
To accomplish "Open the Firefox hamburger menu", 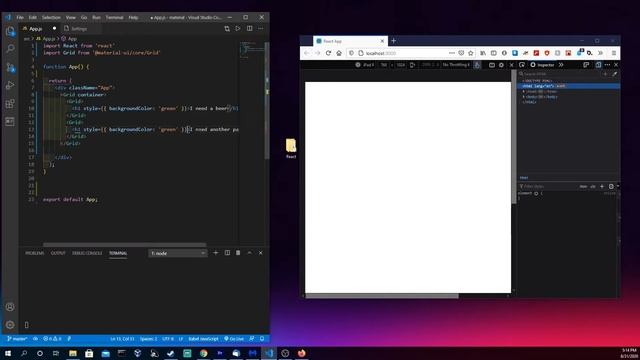I will (613, 53).
